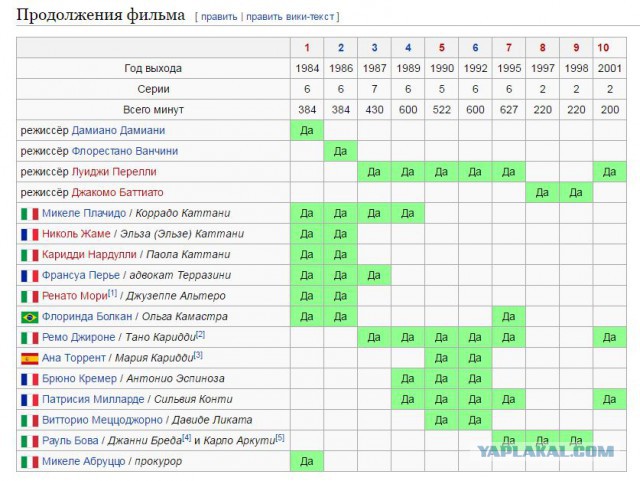The height and width of the screenshot is (481, 640).
Task: Select the 522 total minutes cell
Action: tap(442, 110)
